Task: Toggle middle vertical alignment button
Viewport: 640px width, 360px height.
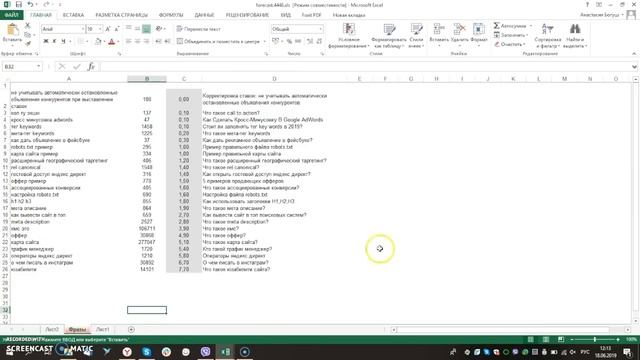Action: point(138,29)
